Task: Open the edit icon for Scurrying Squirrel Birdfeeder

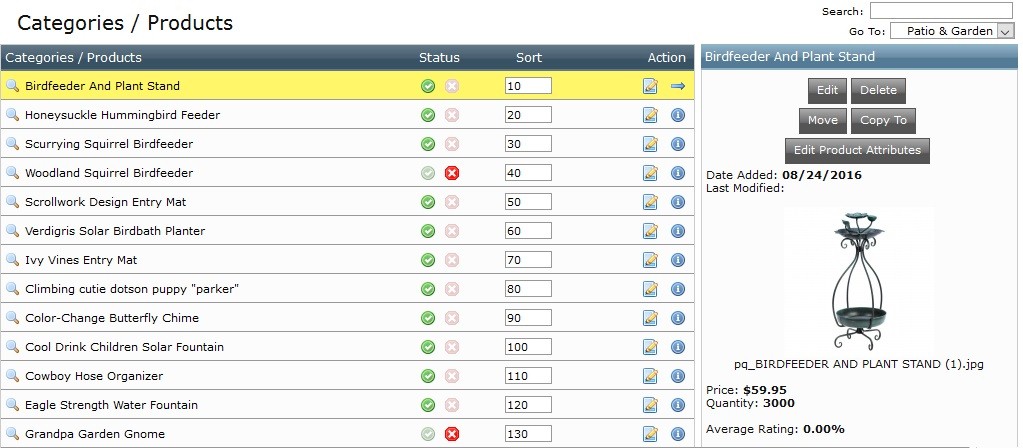Action: (x=651, y=145)
